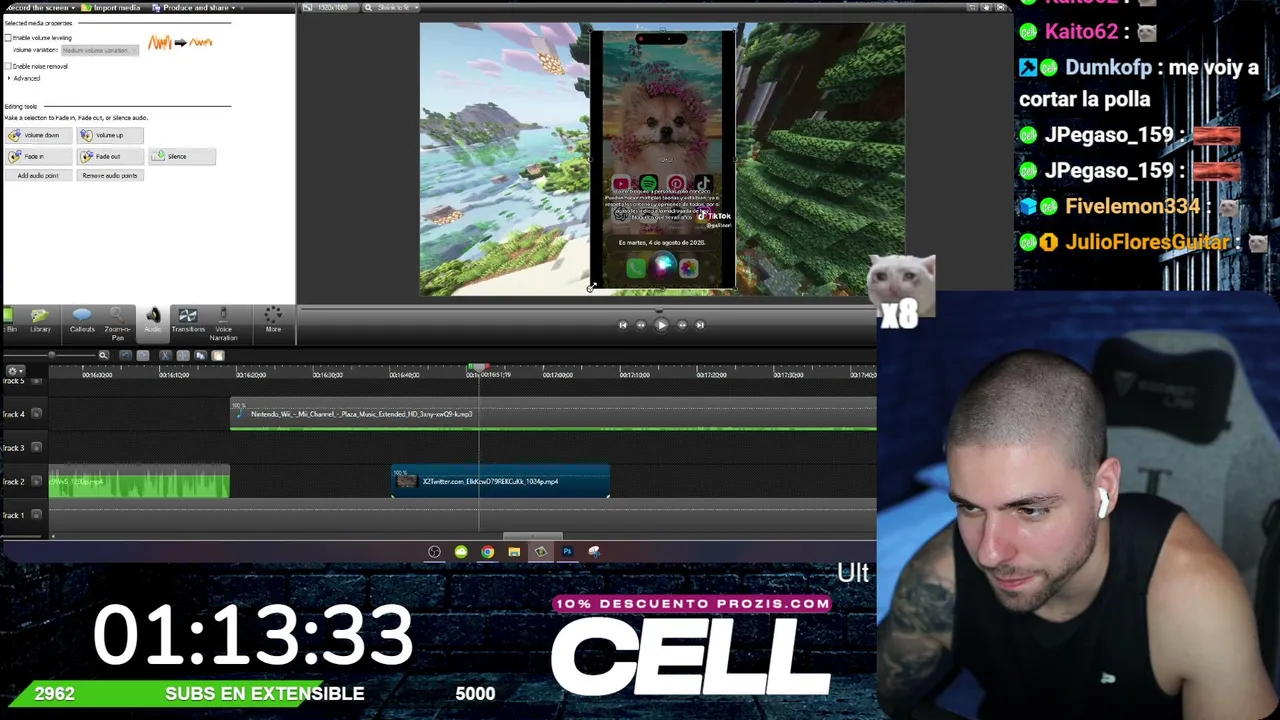This screenshot has height=720, width=1280.
Task: Click the step backward preview control
Action: click(641, 324)
